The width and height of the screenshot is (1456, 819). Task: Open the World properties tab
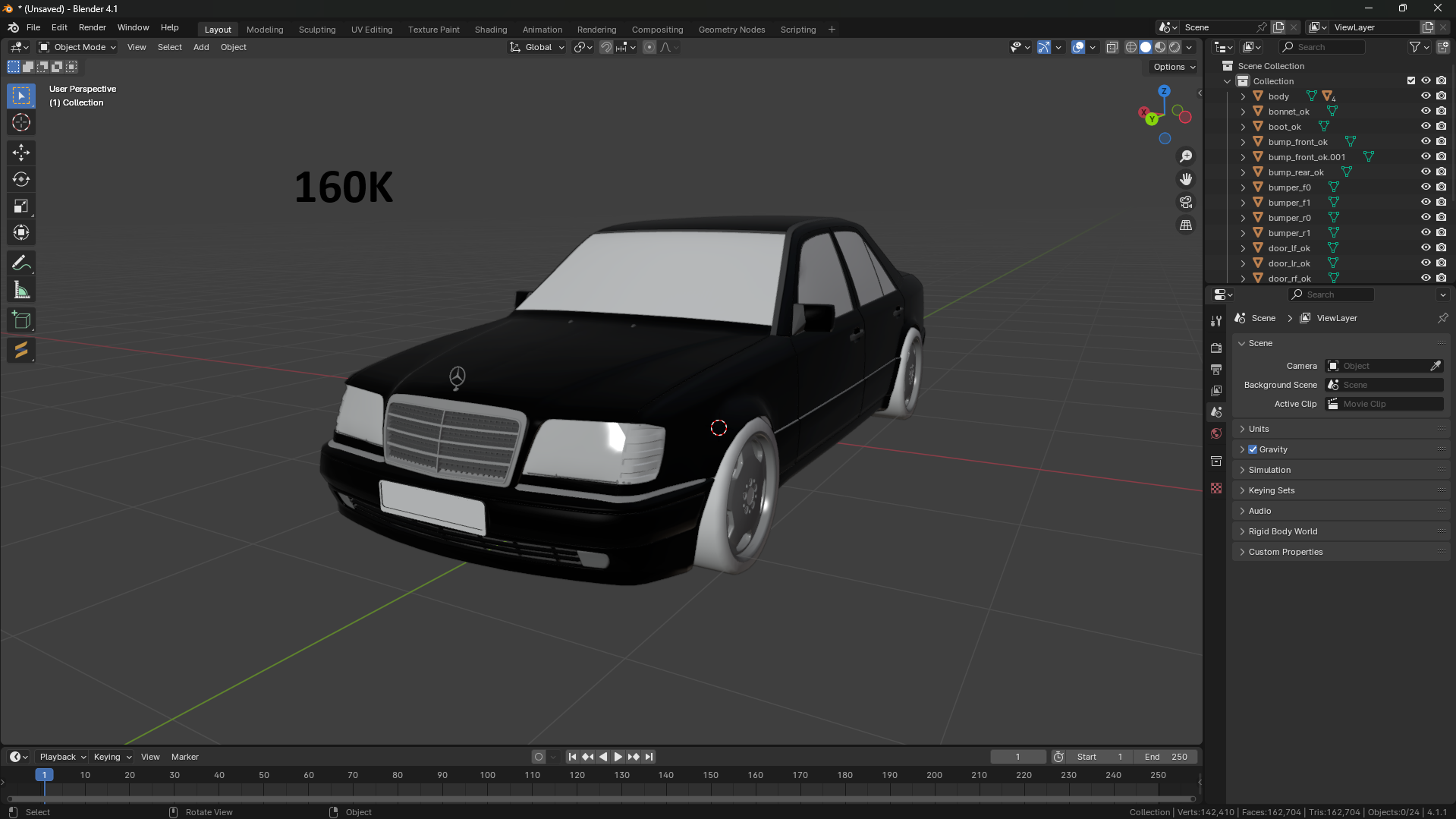[1216, 433]
